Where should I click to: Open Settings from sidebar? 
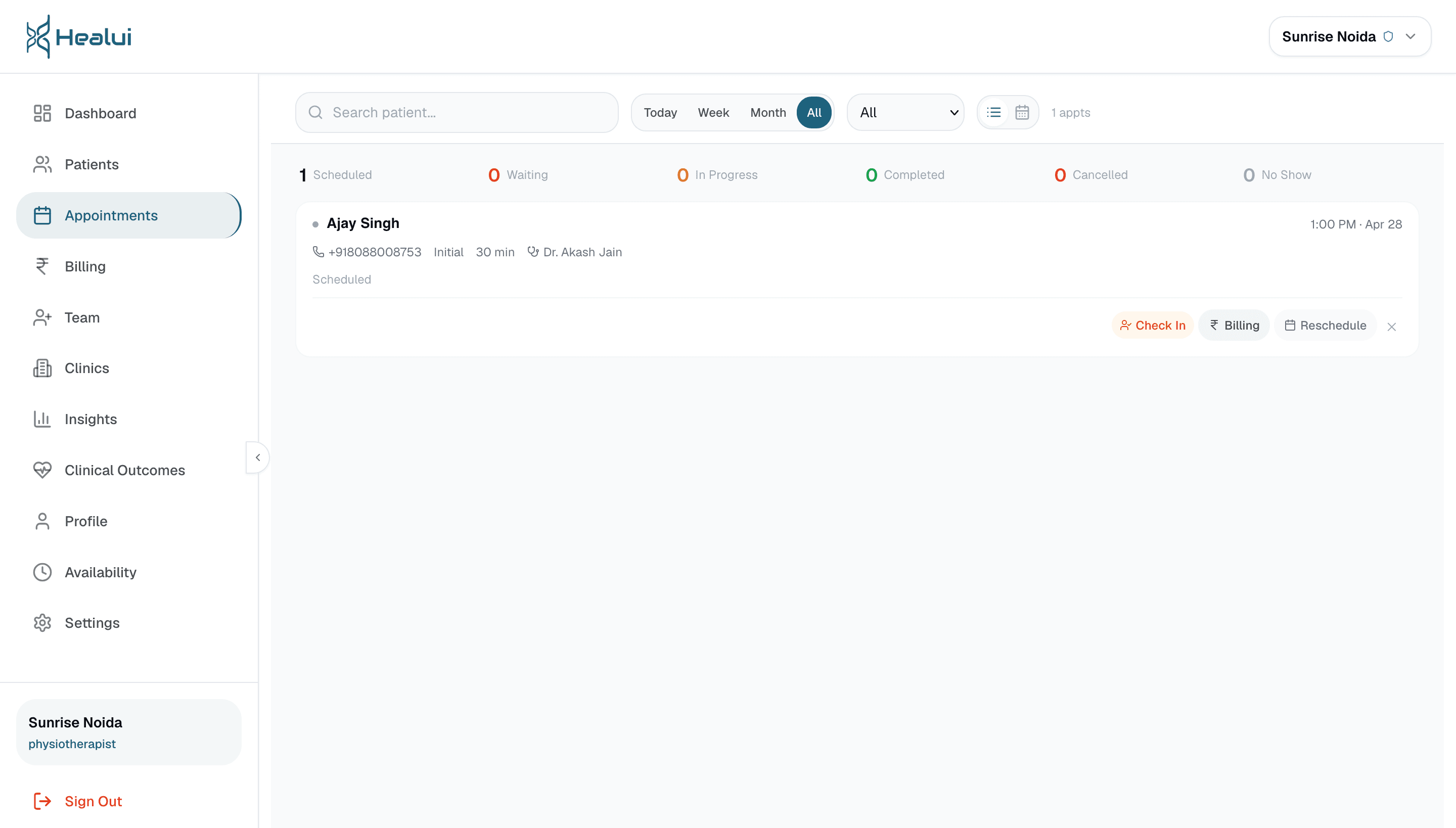pos(128,623)
